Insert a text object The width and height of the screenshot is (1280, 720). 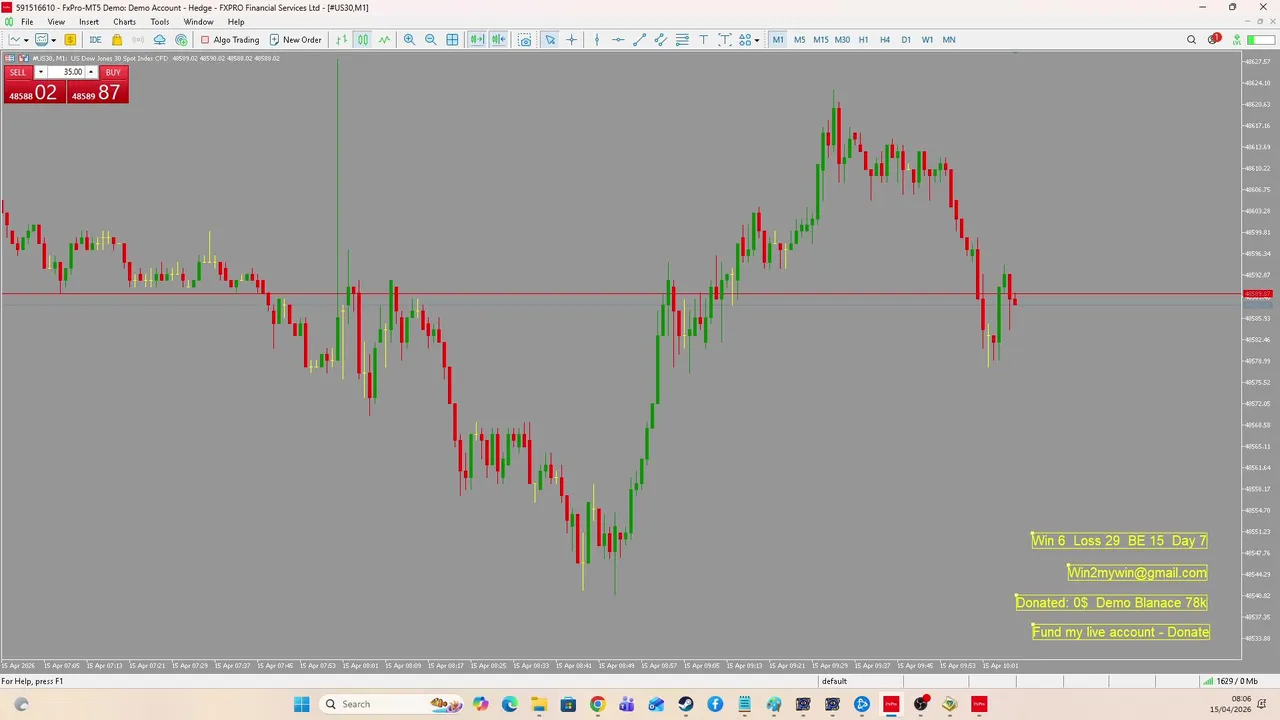704,40
